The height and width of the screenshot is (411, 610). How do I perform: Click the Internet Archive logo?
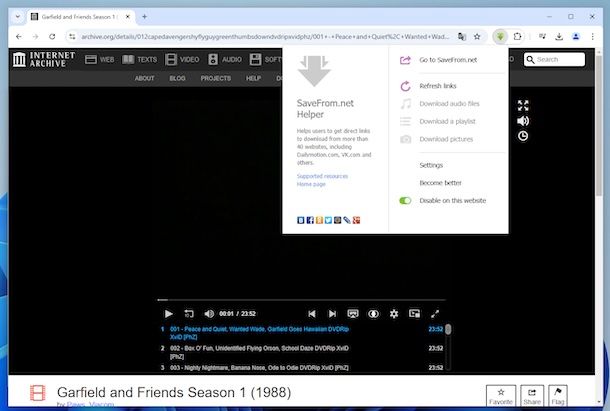pos(44,59)
